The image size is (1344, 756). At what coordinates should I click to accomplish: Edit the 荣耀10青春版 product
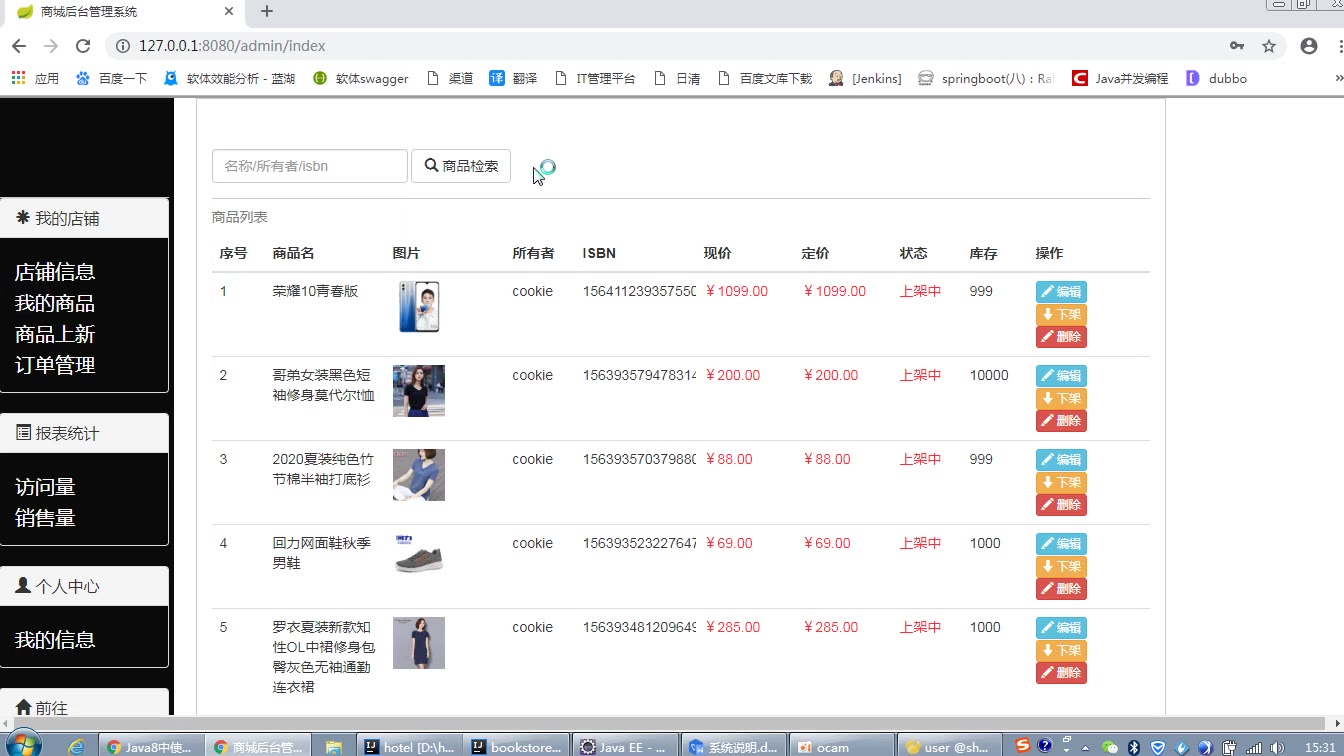click(x=1061, y=292)
